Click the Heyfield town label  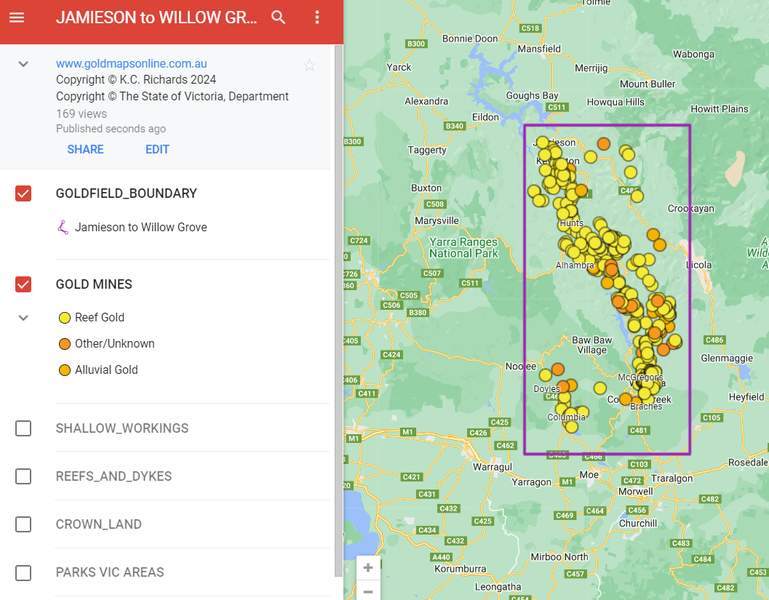click(x=746, y=397)
